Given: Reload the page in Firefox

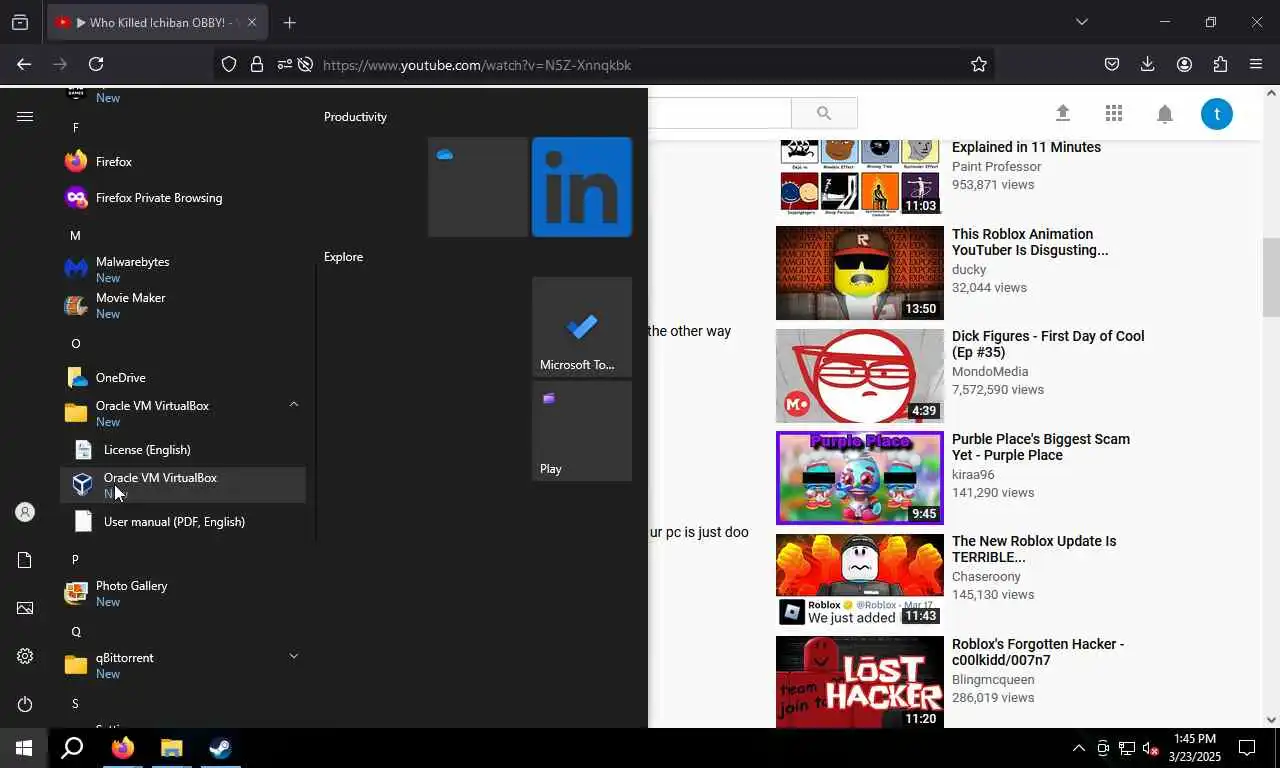Looking at the screenshot, I should tap(96, 64).
